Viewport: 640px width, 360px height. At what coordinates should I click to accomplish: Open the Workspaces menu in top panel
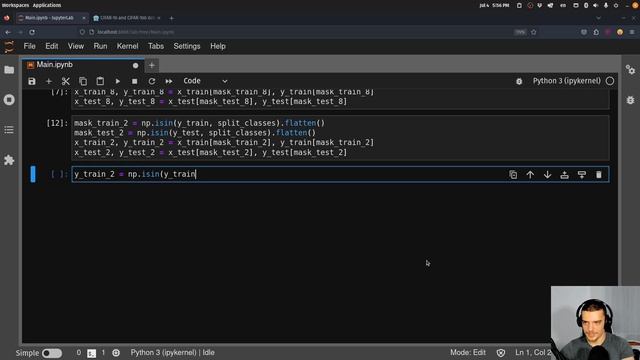click(16, 5)
